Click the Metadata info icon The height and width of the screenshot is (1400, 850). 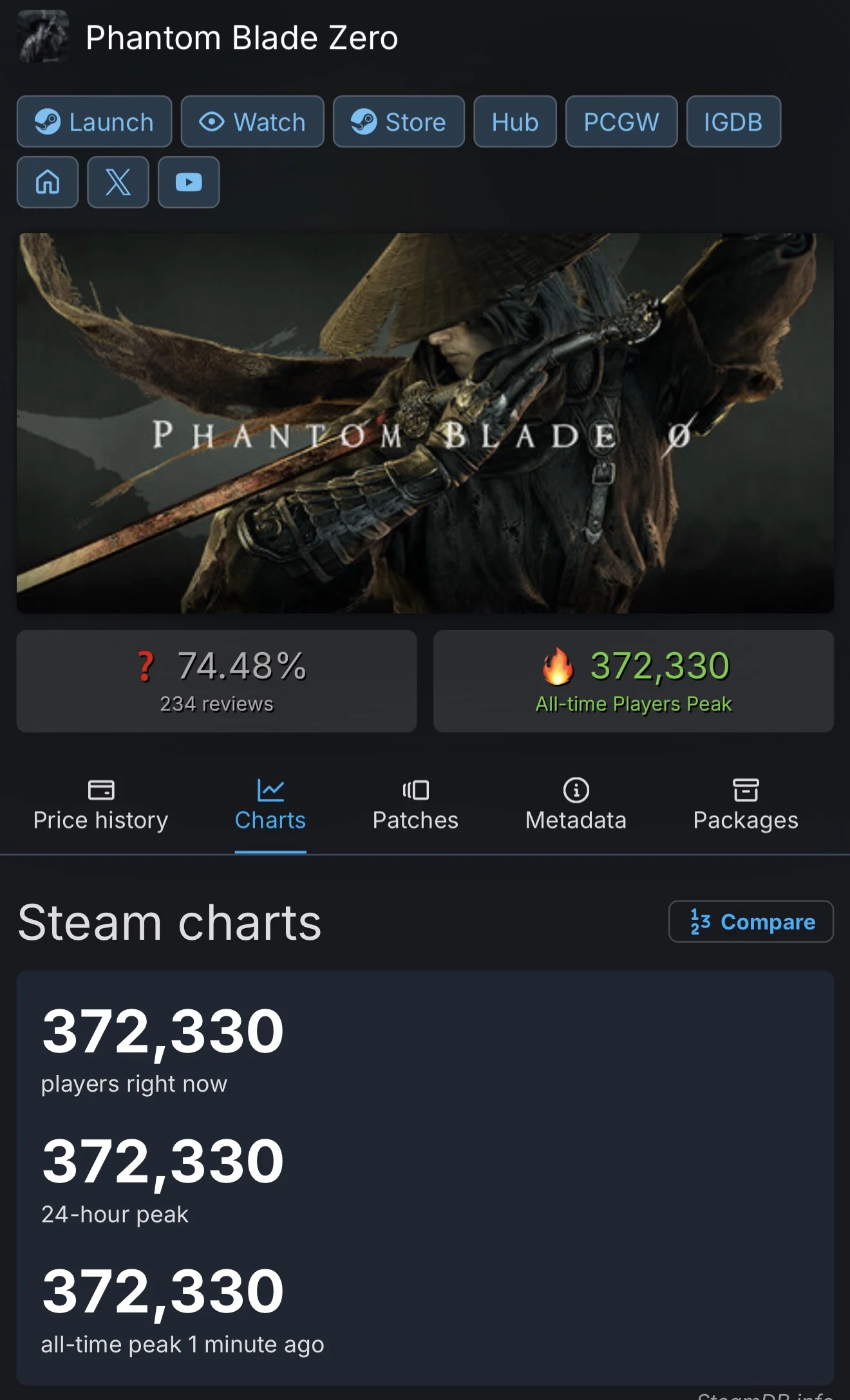pyautogui.click(x=576, y=790)
